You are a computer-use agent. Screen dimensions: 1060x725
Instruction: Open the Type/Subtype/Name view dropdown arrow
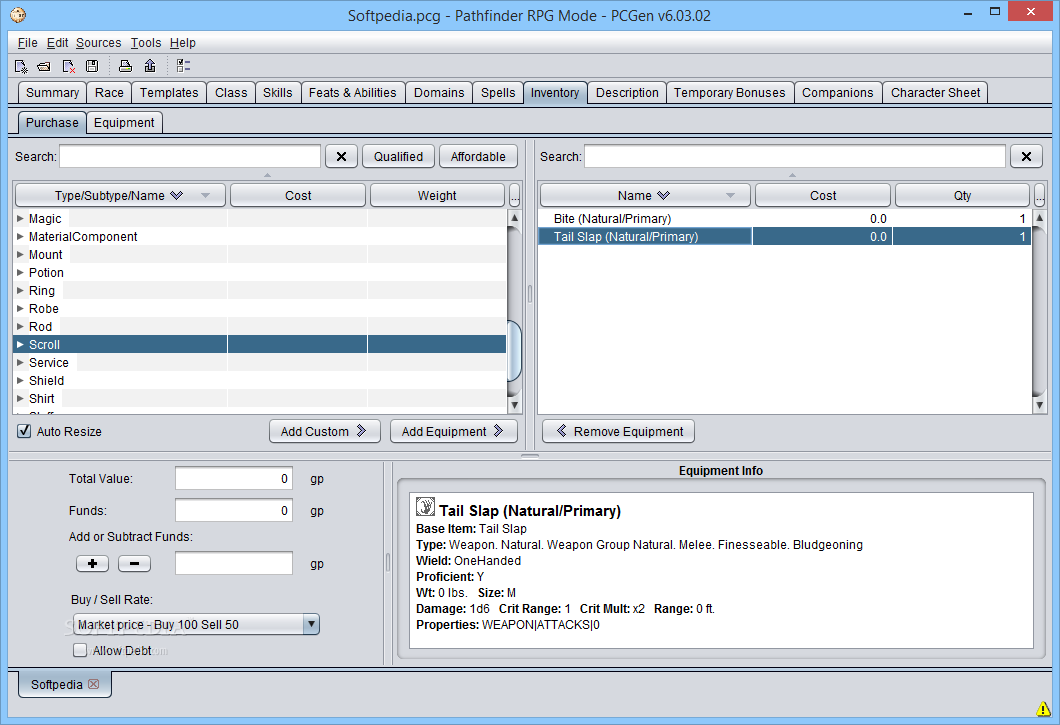click(x=205, y=195)
